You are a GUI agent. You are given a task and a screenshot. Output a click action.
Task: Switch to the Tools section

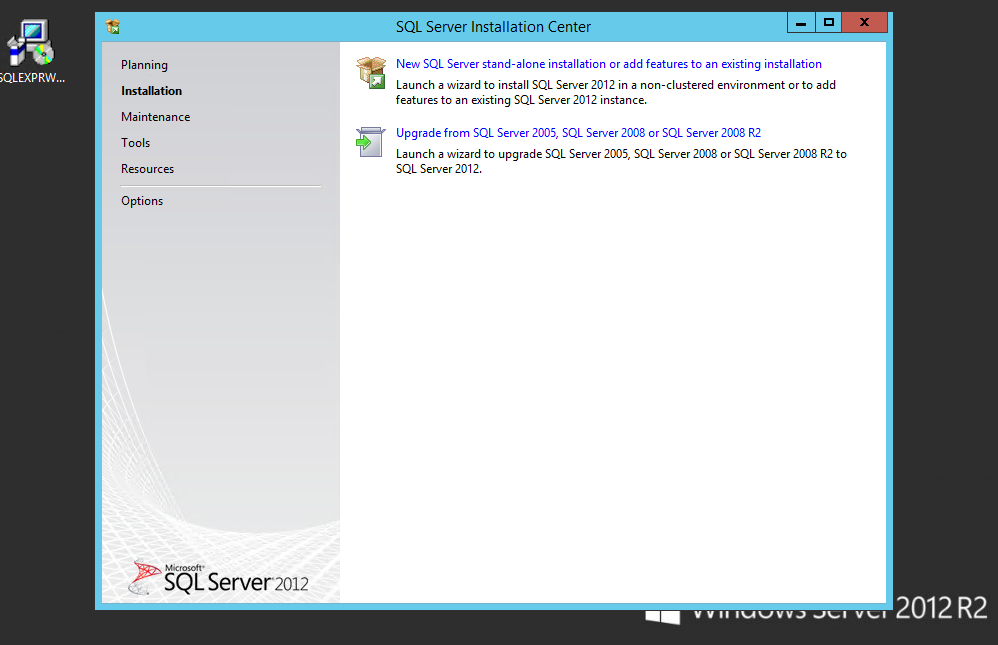click(136, 143)
